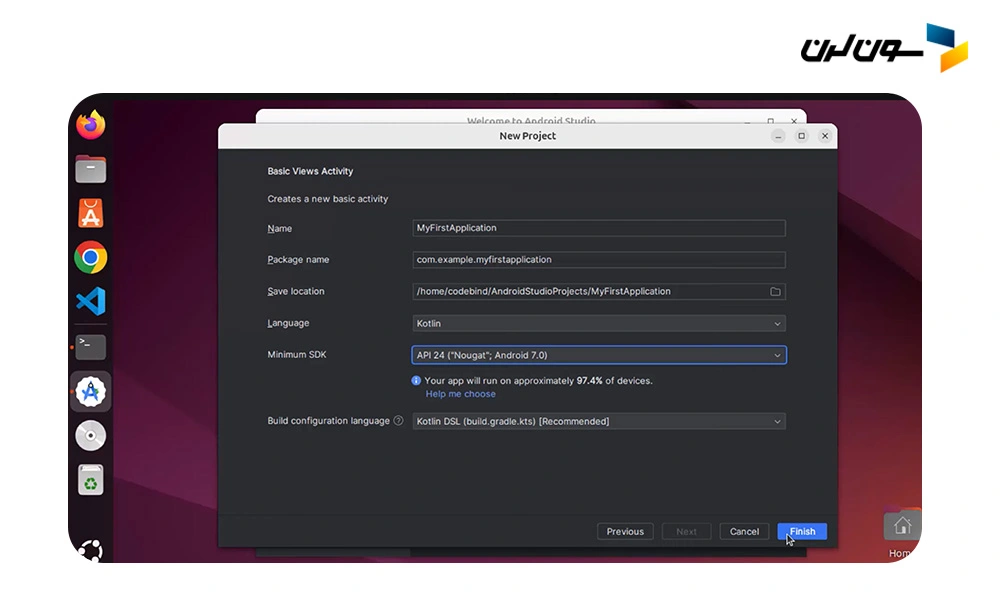1000x600 pixels.
Task: Launch Google Chrome from dock
Action: [x=91, y=258]
